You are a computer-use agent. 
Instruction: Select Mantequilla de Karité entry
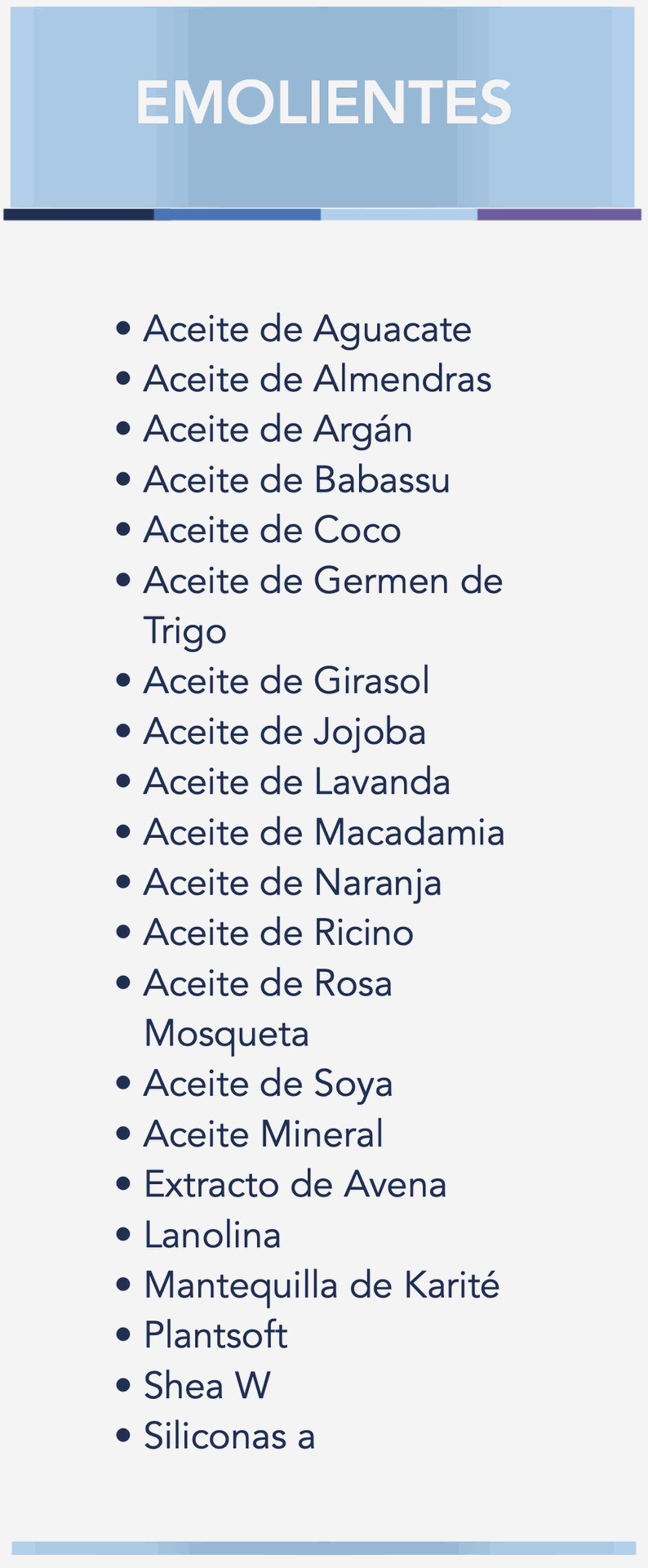point(321,1285)
